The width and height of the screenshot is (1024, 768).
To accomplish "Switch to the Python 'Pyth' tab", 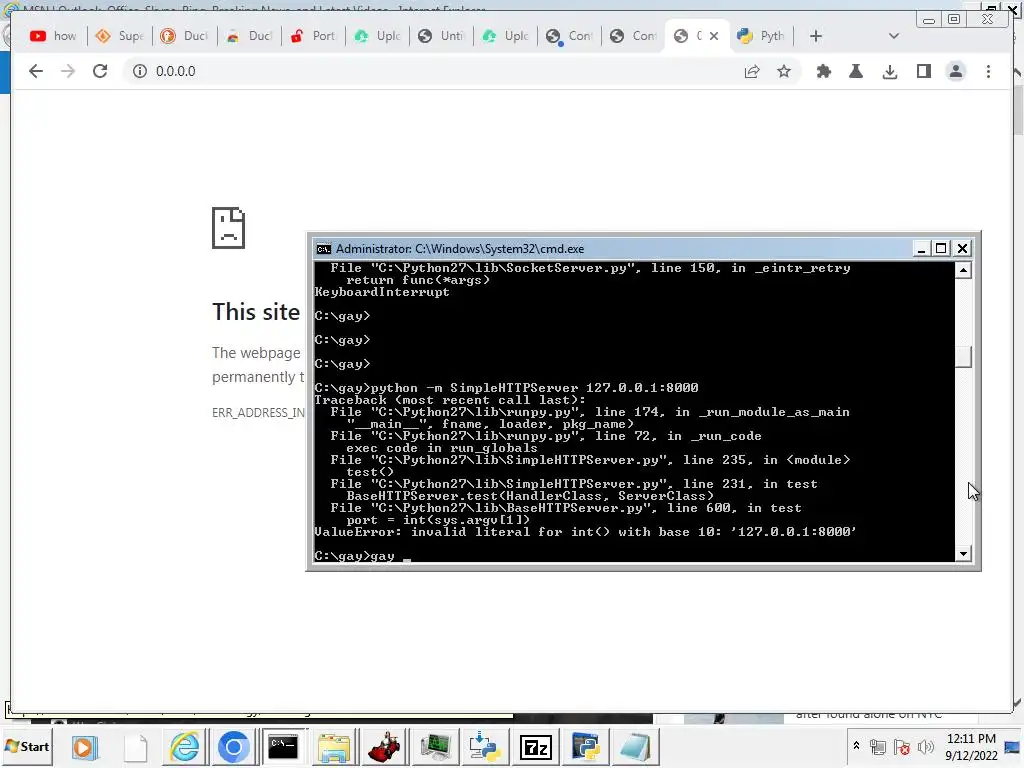I will [761, 36].
